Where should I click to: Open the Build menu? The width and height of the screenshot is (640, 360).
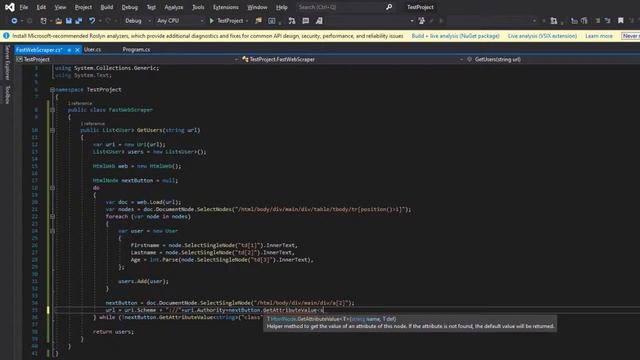pos(107,7)
